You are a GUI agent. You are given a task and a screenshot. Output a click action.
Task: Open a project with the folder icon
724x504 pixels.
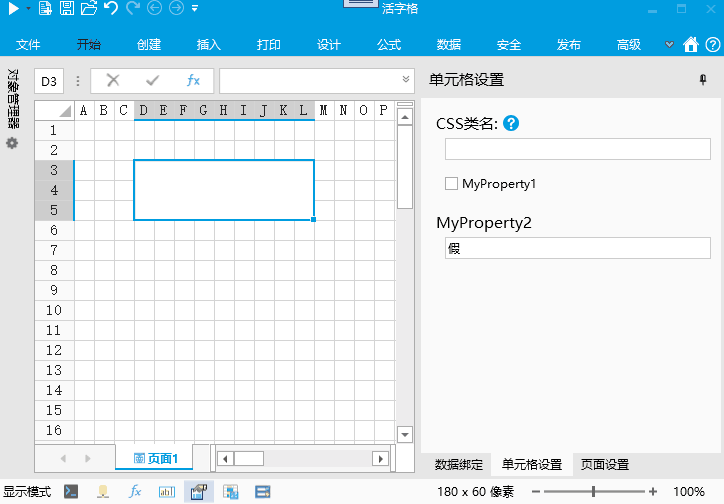89,8
